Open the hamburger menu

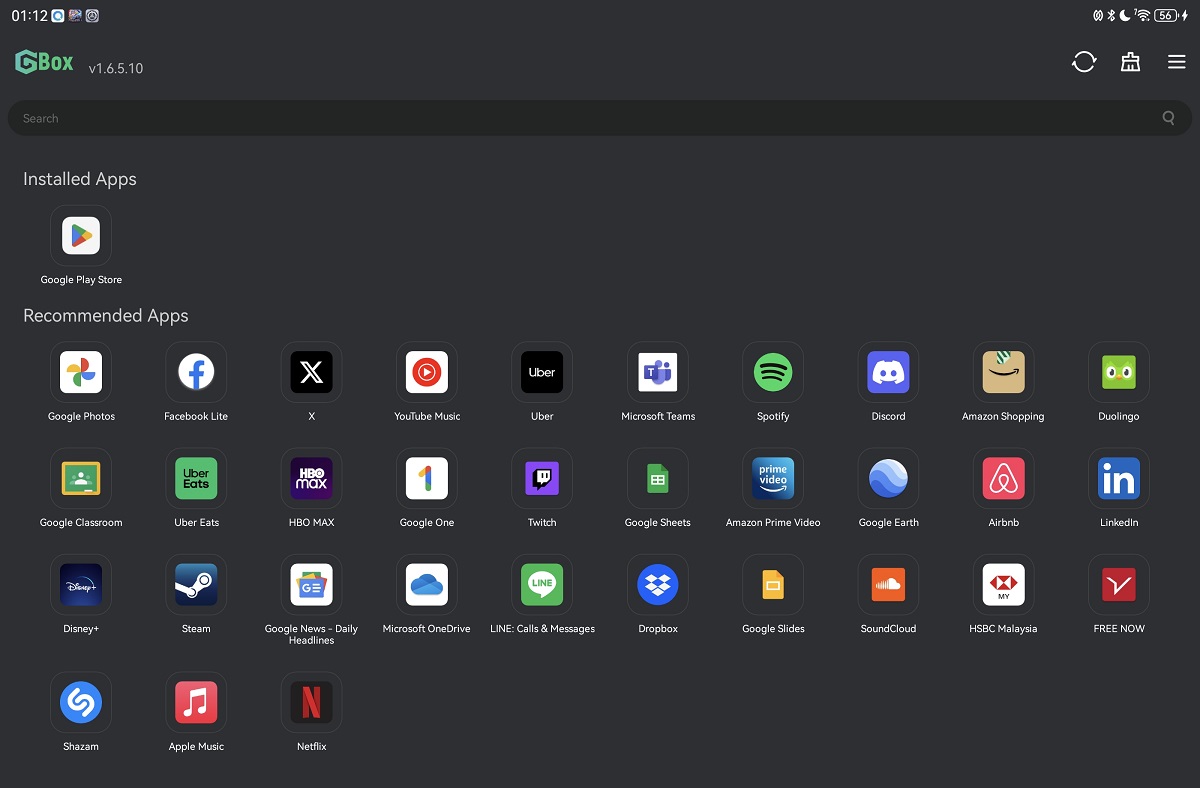(x=1176, y=62)
